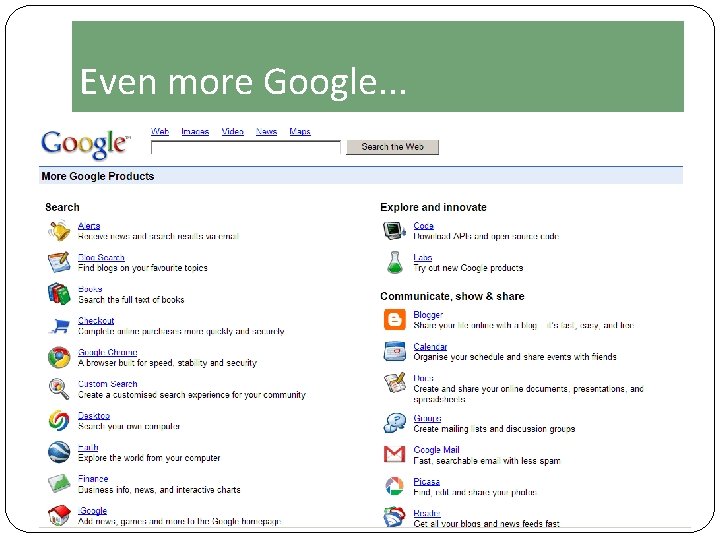This screenshot has width=720, height=540.
Task: Follow the Desktop link
Action: (x=94, y=416)
